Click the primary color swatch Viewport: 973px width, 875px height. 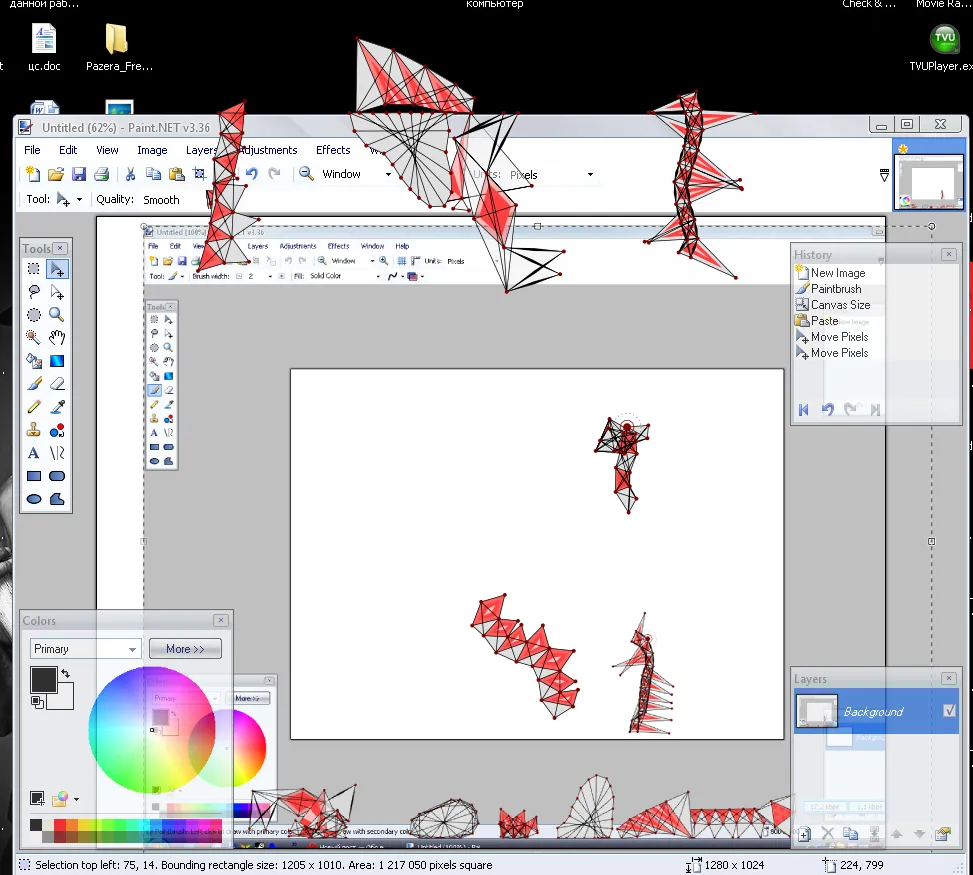tap(43, 680)
